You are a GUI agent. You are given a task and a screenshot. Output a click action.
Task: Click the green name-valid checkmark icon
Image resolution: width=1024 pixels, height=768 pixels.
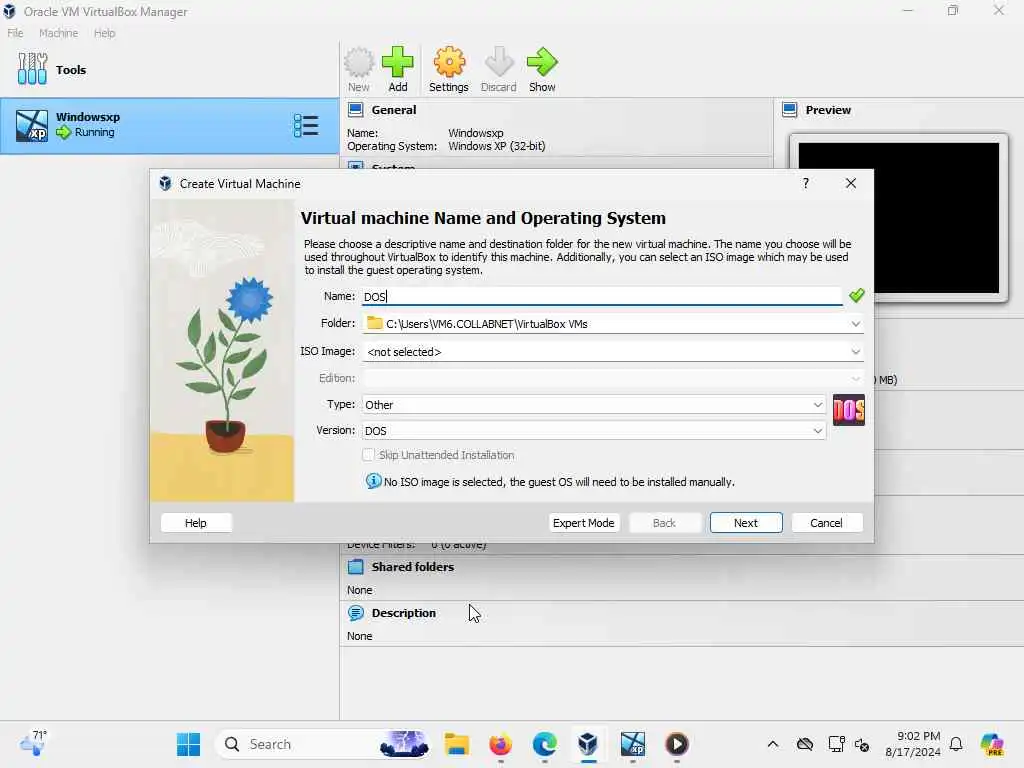tap(856, 296)
